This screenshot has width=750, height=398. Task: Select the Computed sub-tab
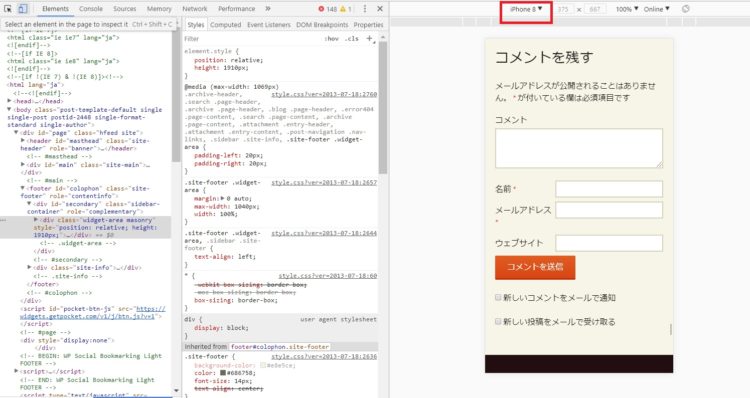point(225,24)
